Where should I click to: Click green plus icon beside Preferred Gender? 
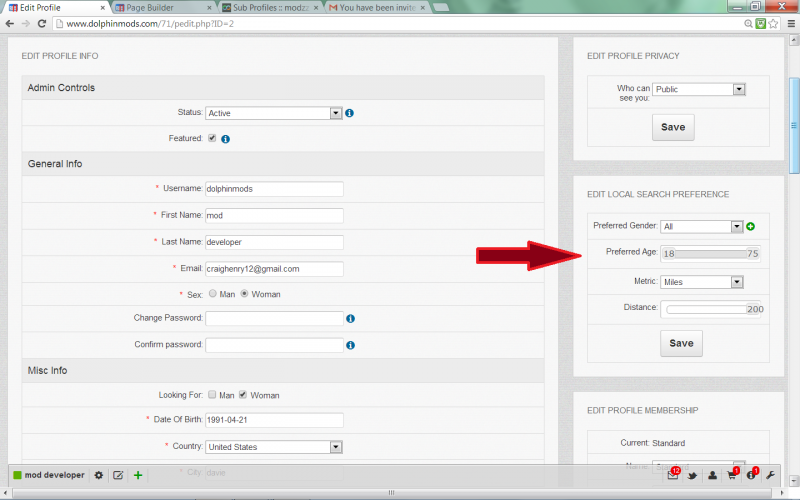[751, 227]
